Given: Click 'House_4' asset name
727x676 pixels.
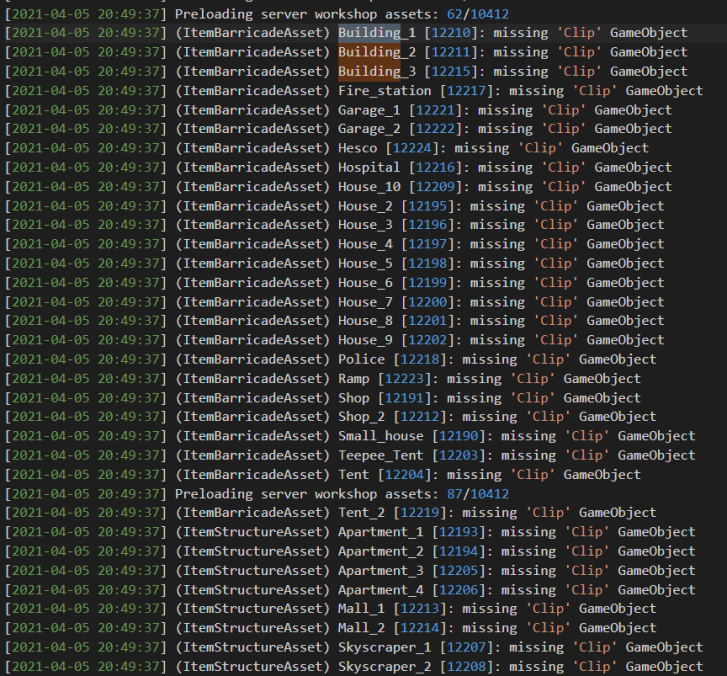Looking at the screenshot, I should click(365, 244).
